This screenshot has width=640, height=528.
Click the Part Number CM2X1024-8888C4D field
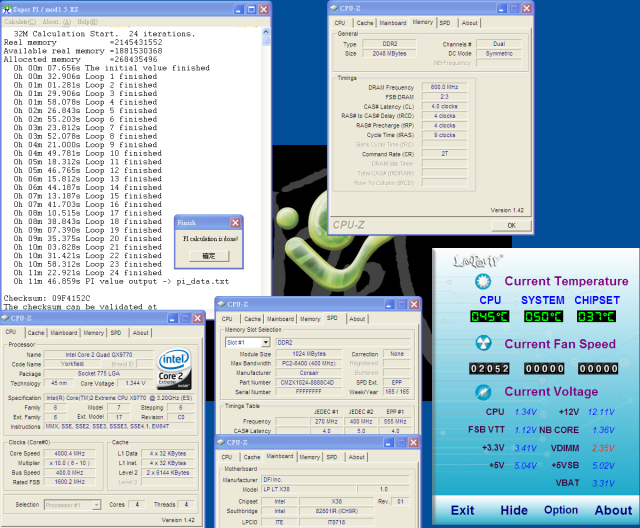[x=308, y=382]
